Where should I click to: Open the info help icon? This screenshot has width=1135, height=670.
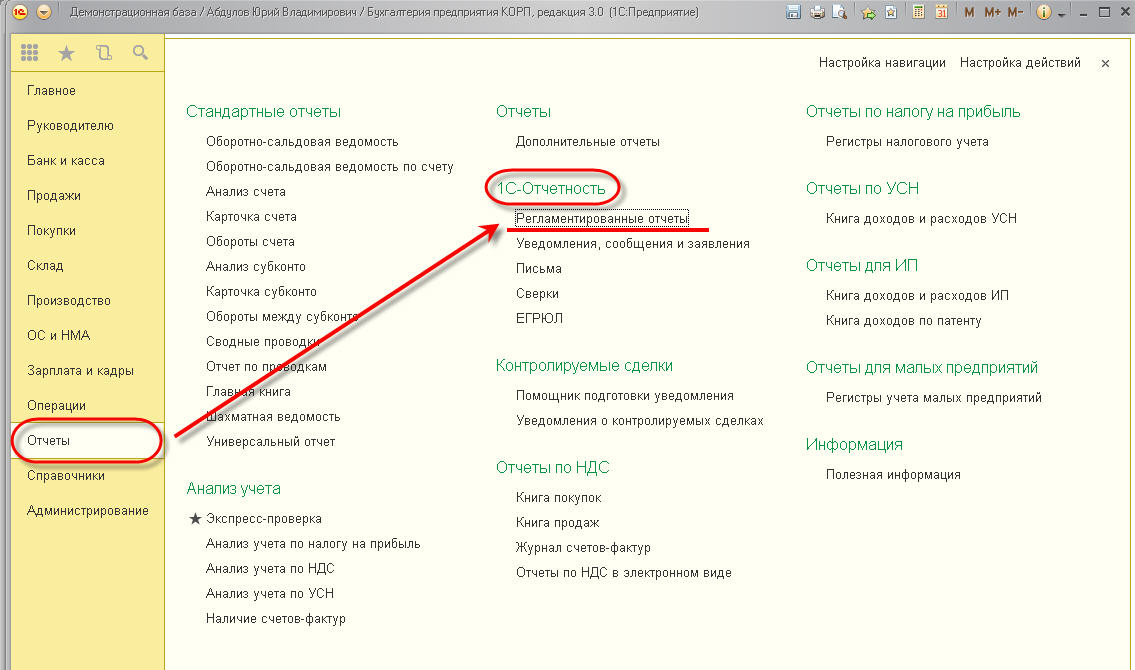coord(1043,12)
